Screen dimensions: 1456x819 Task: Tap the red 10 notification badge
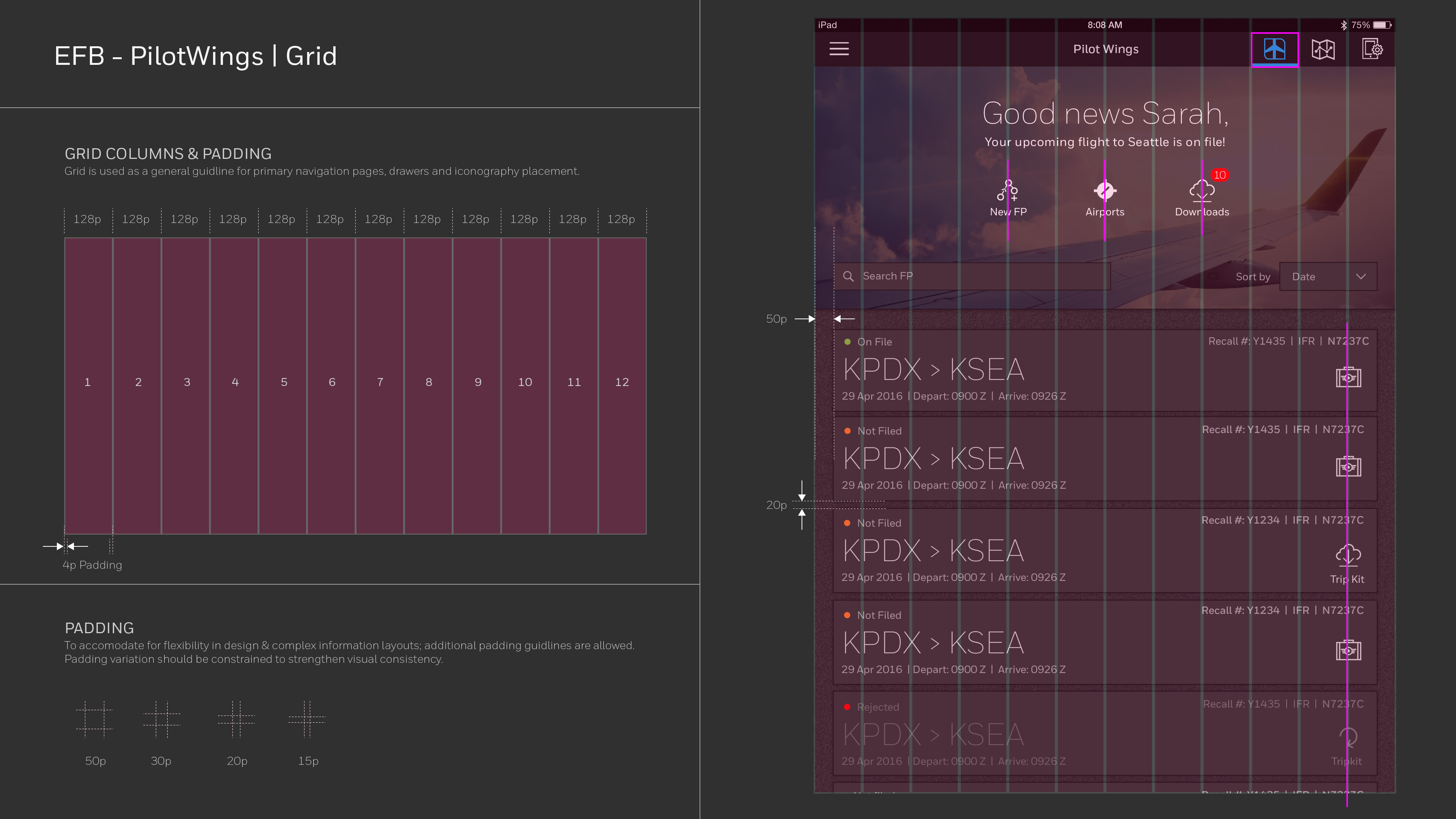coord(1220,175)
